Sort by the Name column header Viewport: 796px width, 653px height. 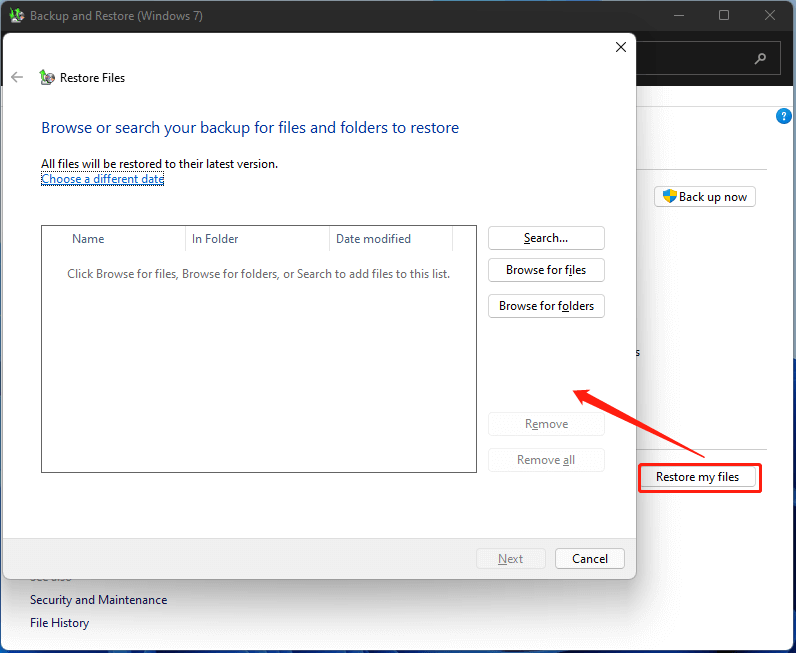[x=114, y=239]
